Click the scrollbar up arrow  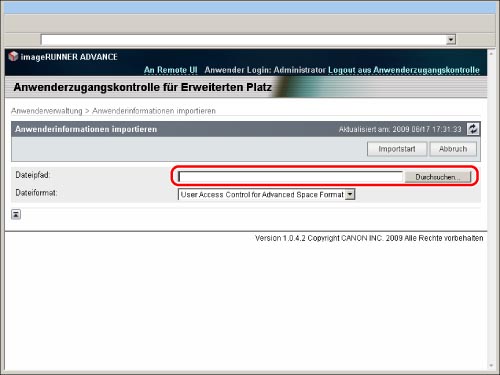(x=491, y=53)
